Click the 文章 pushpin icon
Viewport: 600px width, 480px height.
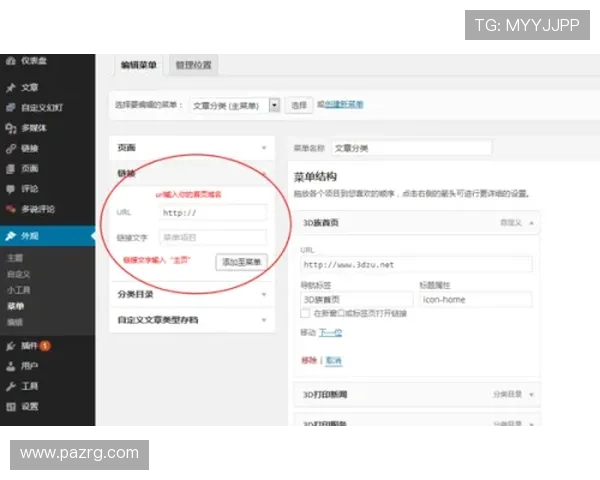(11, 88)
